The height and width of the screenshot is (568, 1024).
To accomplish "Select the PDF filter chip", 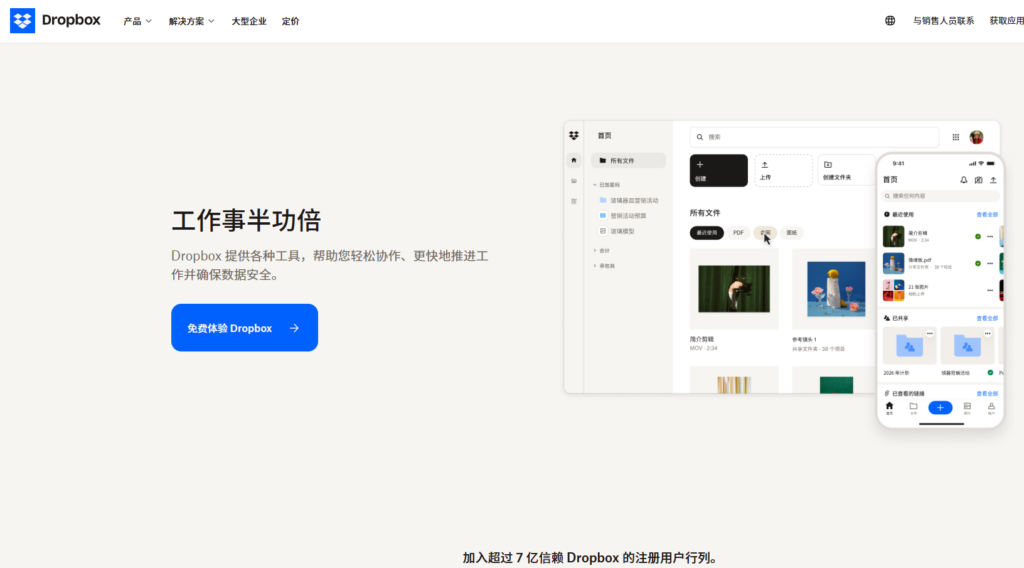I will coord(738,232).
